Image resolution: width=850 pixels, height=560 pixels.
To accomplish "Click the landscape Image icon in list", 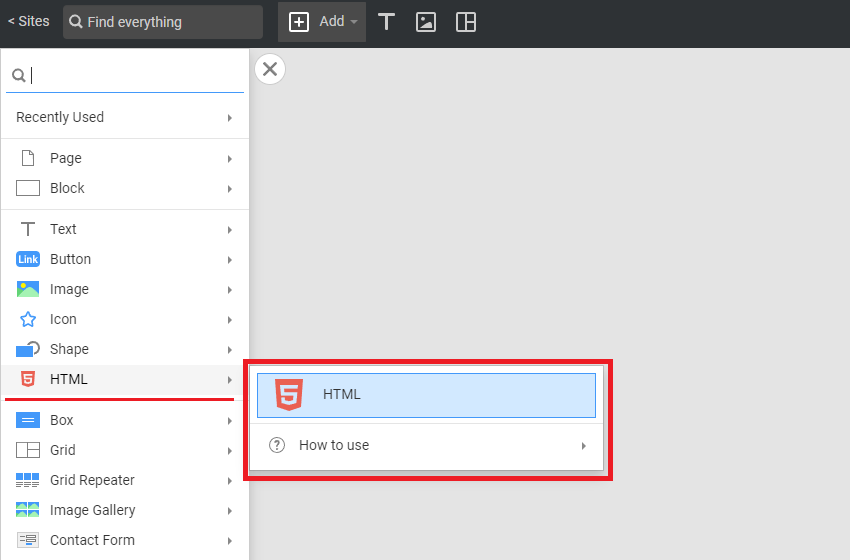I will tap(28, 289).
